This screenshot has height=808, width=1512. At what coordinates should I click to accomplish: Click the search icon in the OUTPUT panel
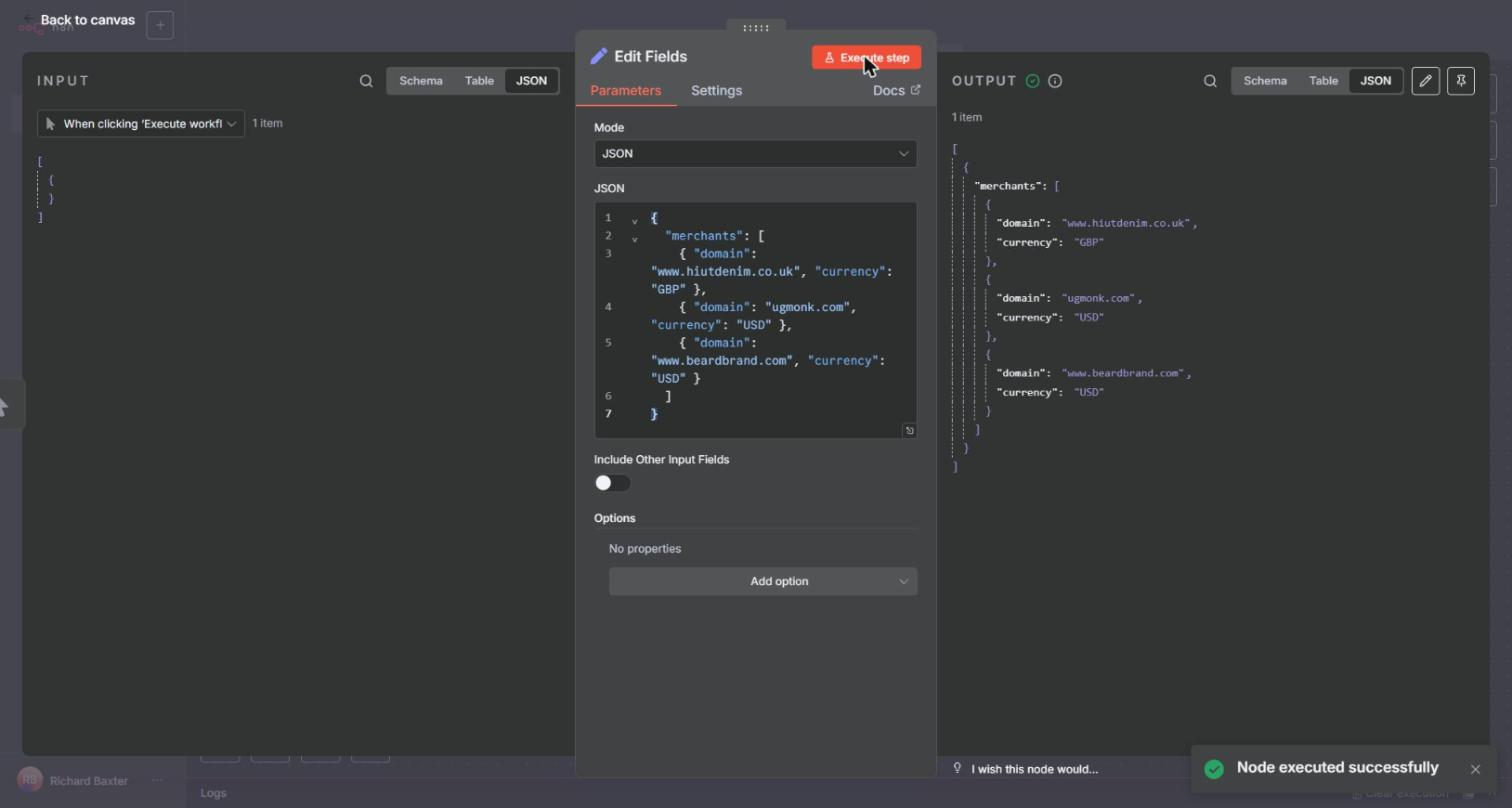[x=1210, y=81]
